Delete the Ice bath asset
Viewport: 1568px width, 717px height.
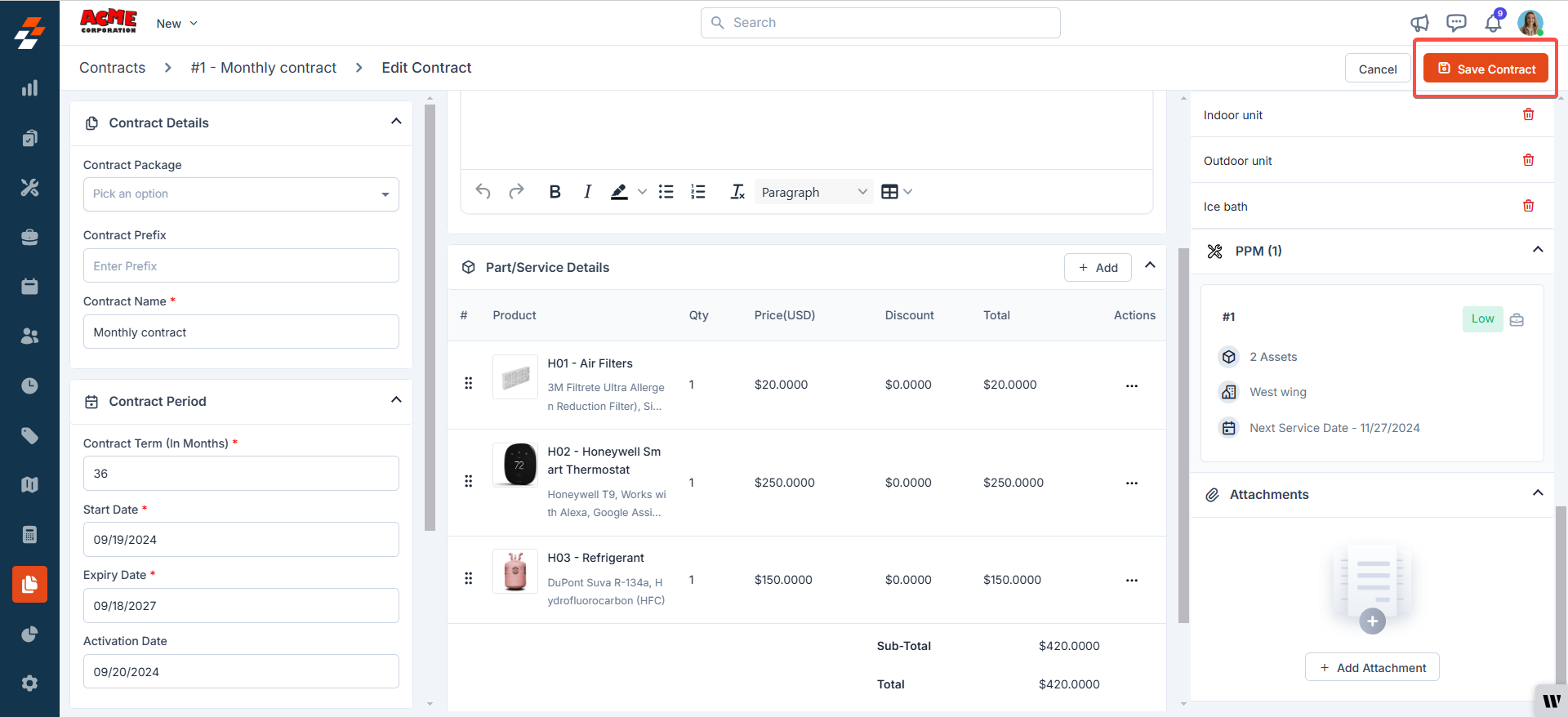(1528, 206)
